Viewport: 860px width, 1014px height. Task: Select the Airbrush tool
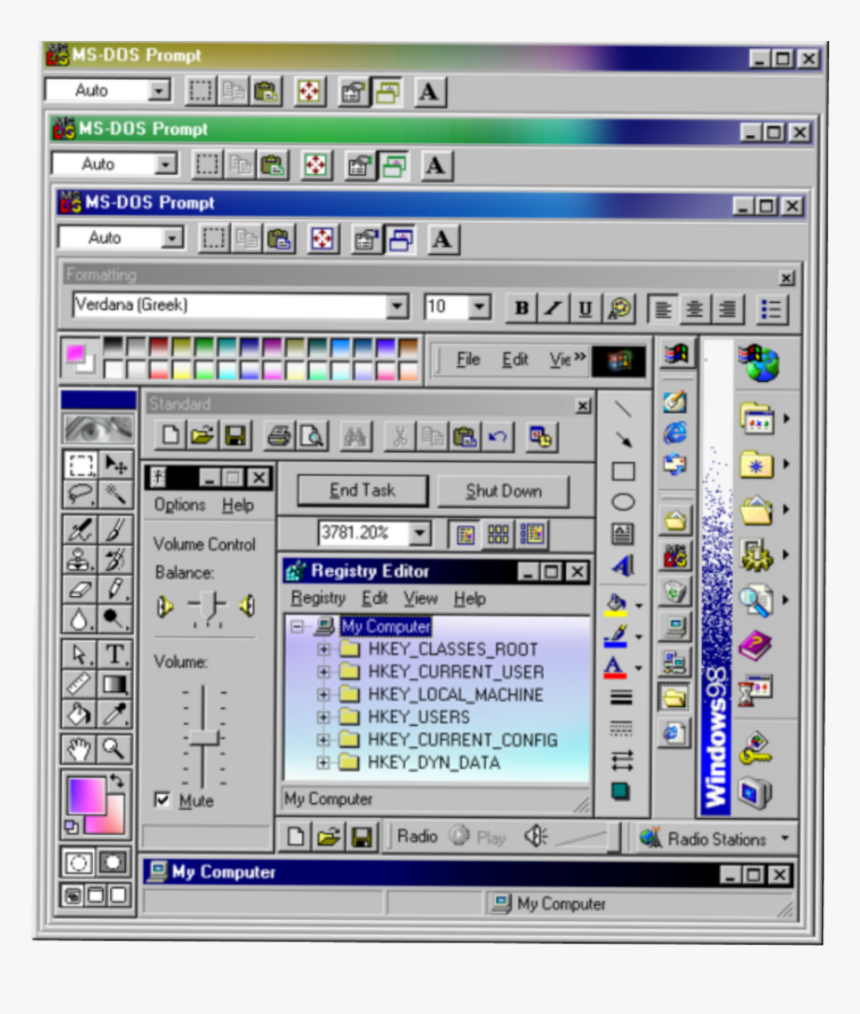click(81, 530)
